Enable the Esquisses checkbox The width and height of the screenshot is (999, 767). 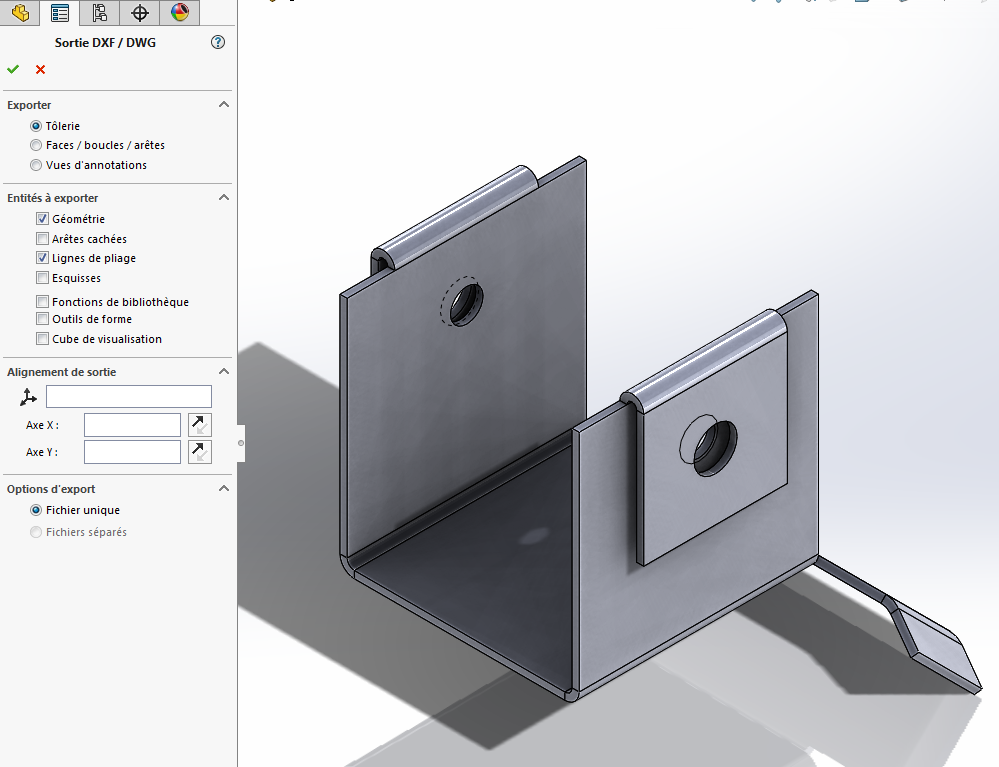coord(43,278)
